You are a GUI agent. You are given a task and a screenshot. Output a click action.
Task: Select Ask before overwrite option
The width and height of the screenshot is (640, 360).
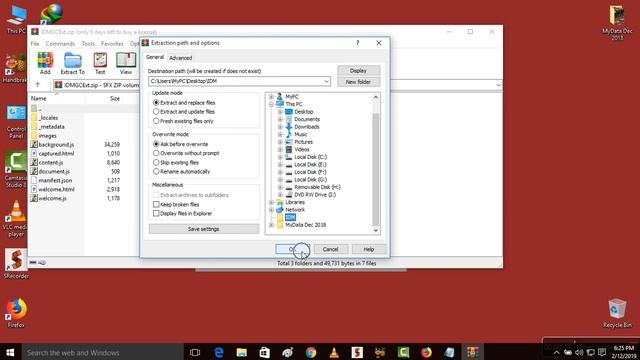coord(180,144)
